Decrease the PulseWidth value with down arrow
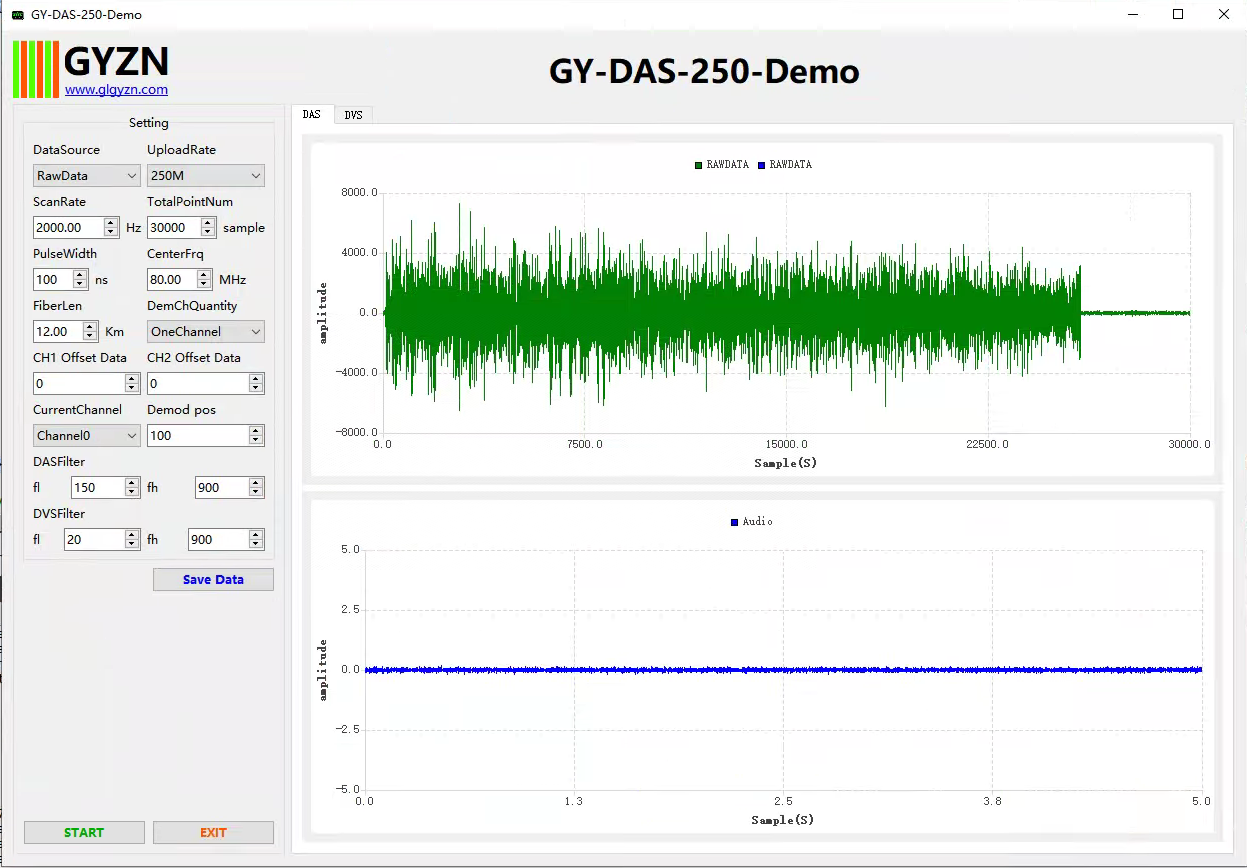Viewport: 1247px width, 868px height. tap(81, 284)
